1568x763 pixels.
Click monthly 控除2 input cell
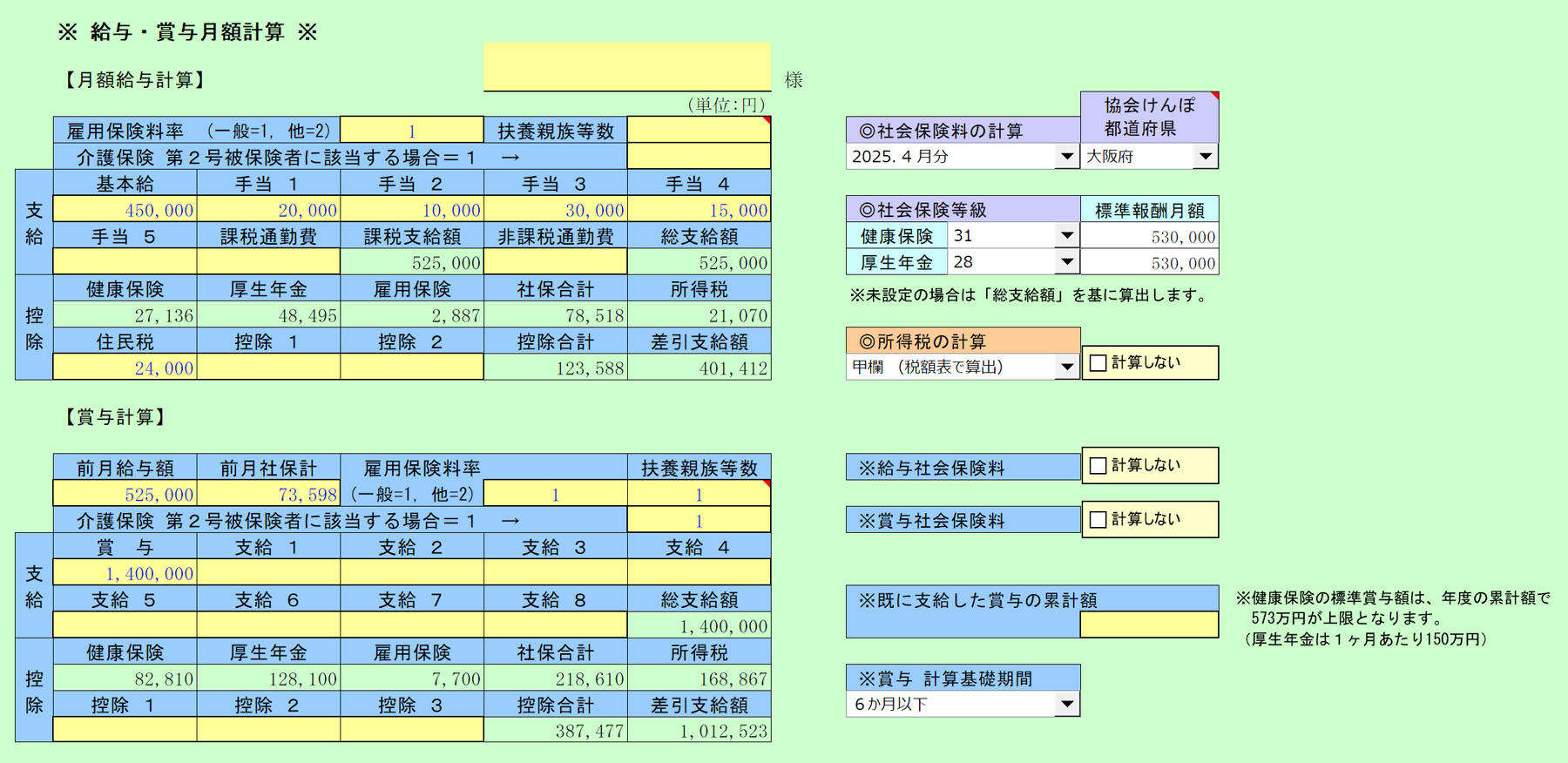pyautogui.click(x=412, y=368)
